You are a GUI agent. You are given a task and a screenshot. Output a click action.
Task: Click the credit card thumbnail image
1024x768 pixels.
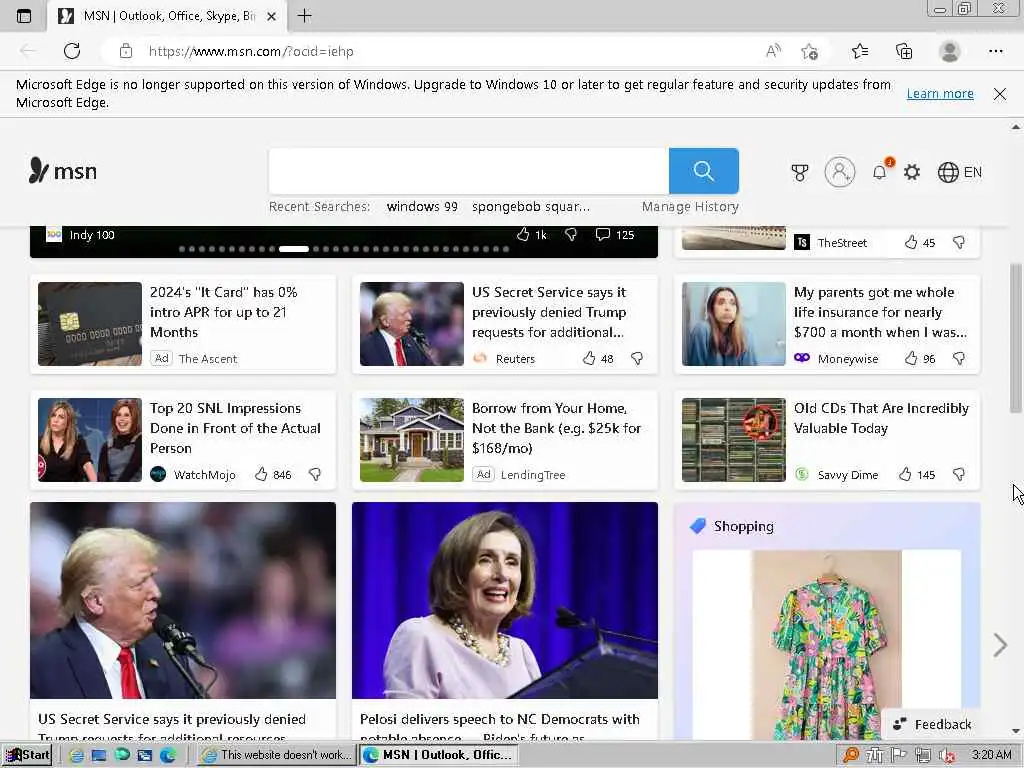coord(89,323)
